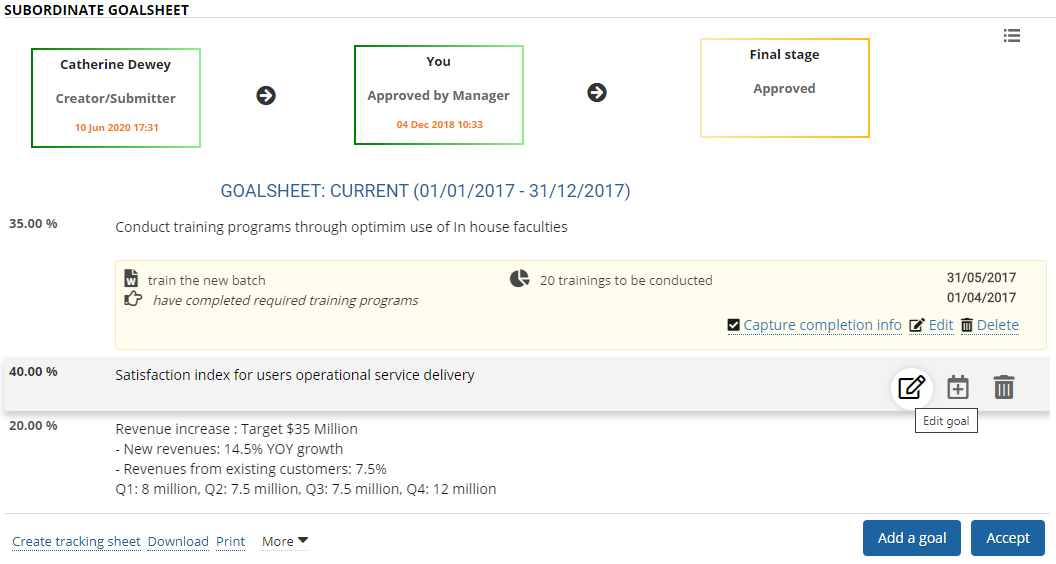This screenshot has height=564, width=1056.
Task: Click the thumbs-up icon beside completed training programs
Action: point(132,299)
